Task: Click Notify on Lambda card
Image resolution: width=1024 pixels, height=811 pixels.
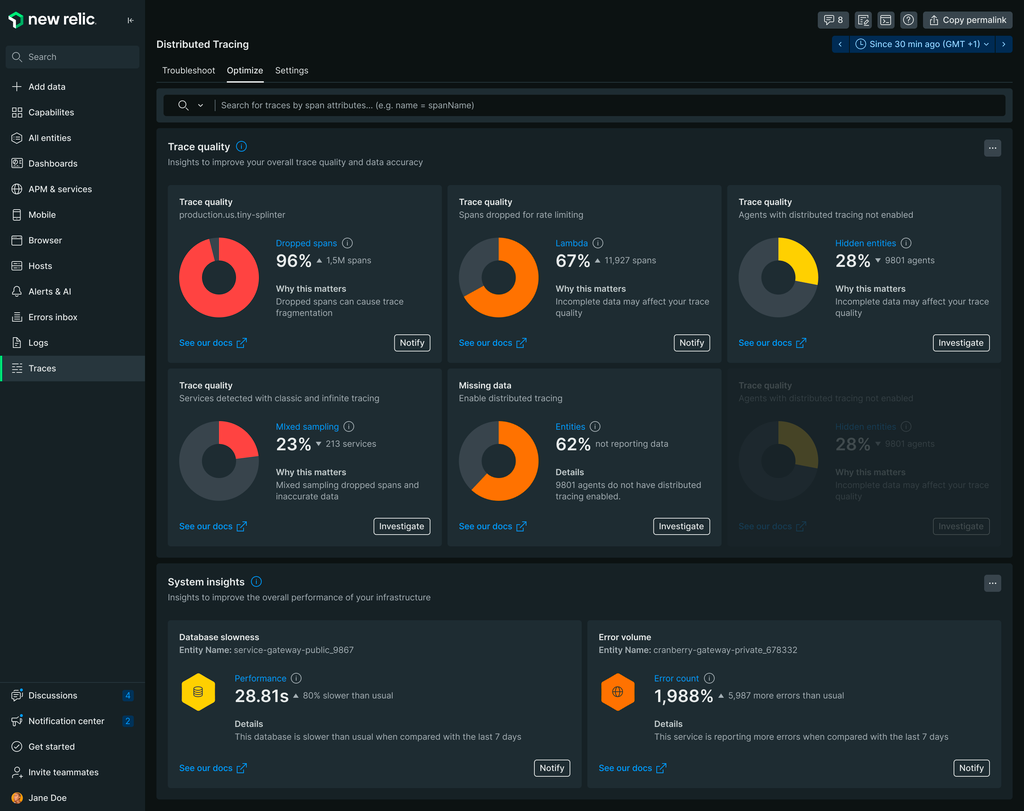Action: coord(692,343)
